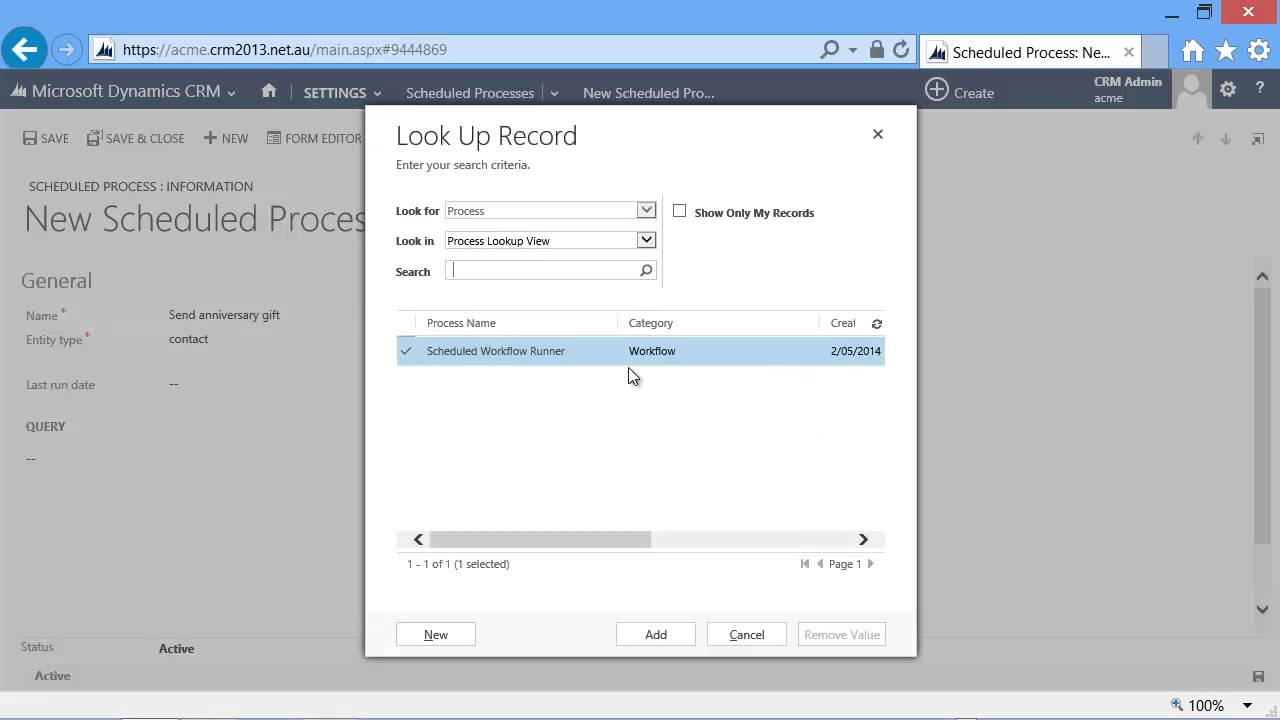The width and height of the screenshot is (1280, 720).
Task: Open browser Tools gear icon
Action: point(1258,51)
